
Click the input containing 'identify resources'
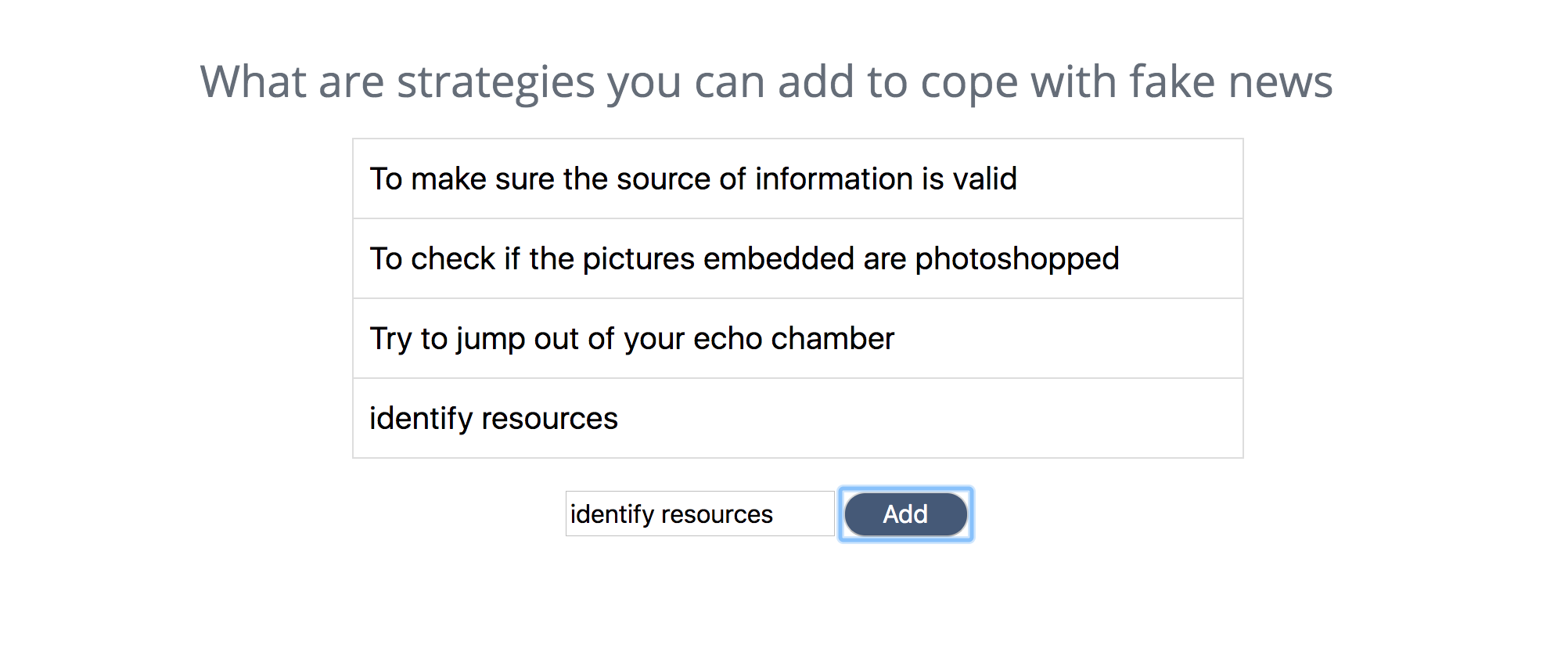(699, 514)
